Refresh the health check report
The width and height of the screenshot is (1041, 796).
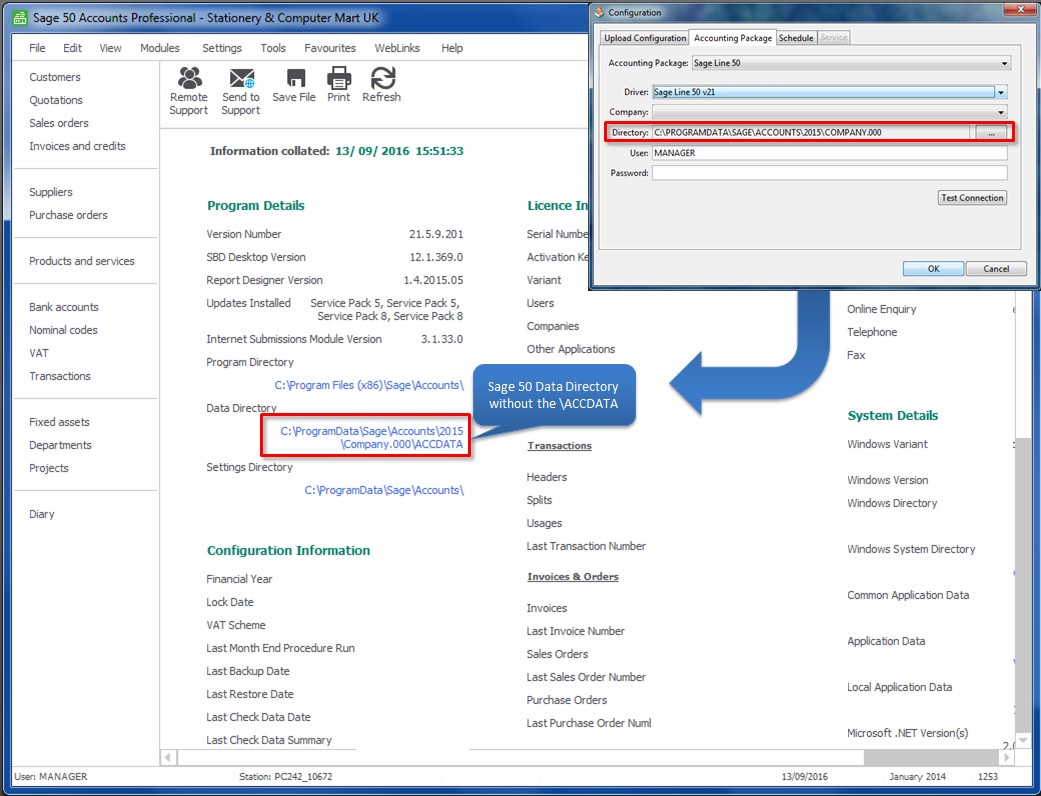pyautogui.click(x=381, y=85)
